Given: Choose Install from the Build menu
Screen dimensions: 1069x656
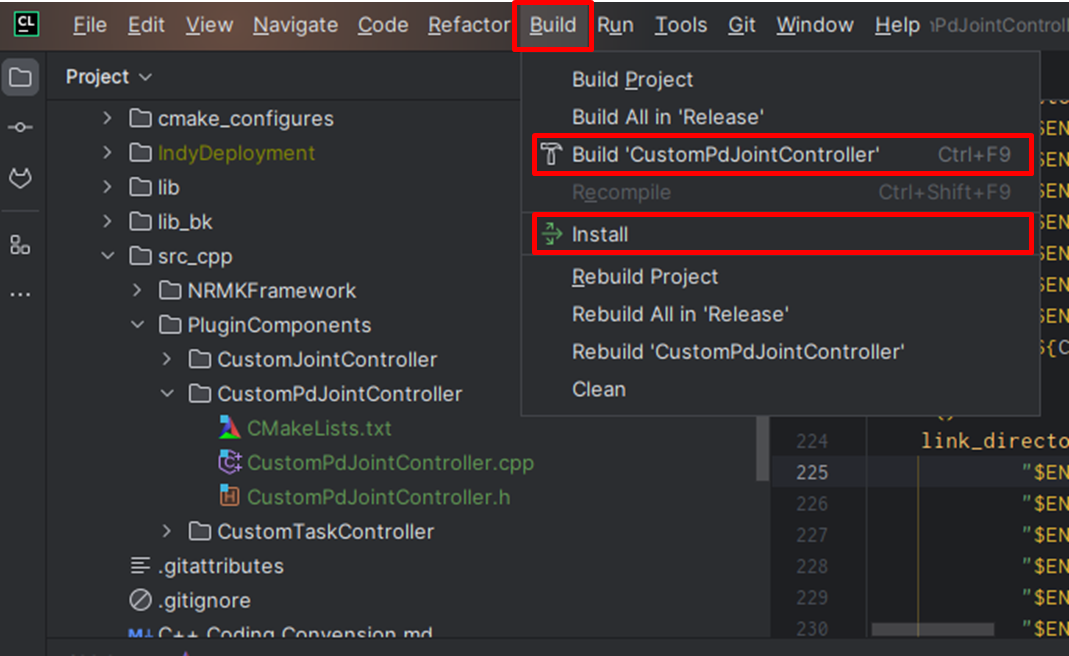Looking at the screenshot, I should coord(781,234).
